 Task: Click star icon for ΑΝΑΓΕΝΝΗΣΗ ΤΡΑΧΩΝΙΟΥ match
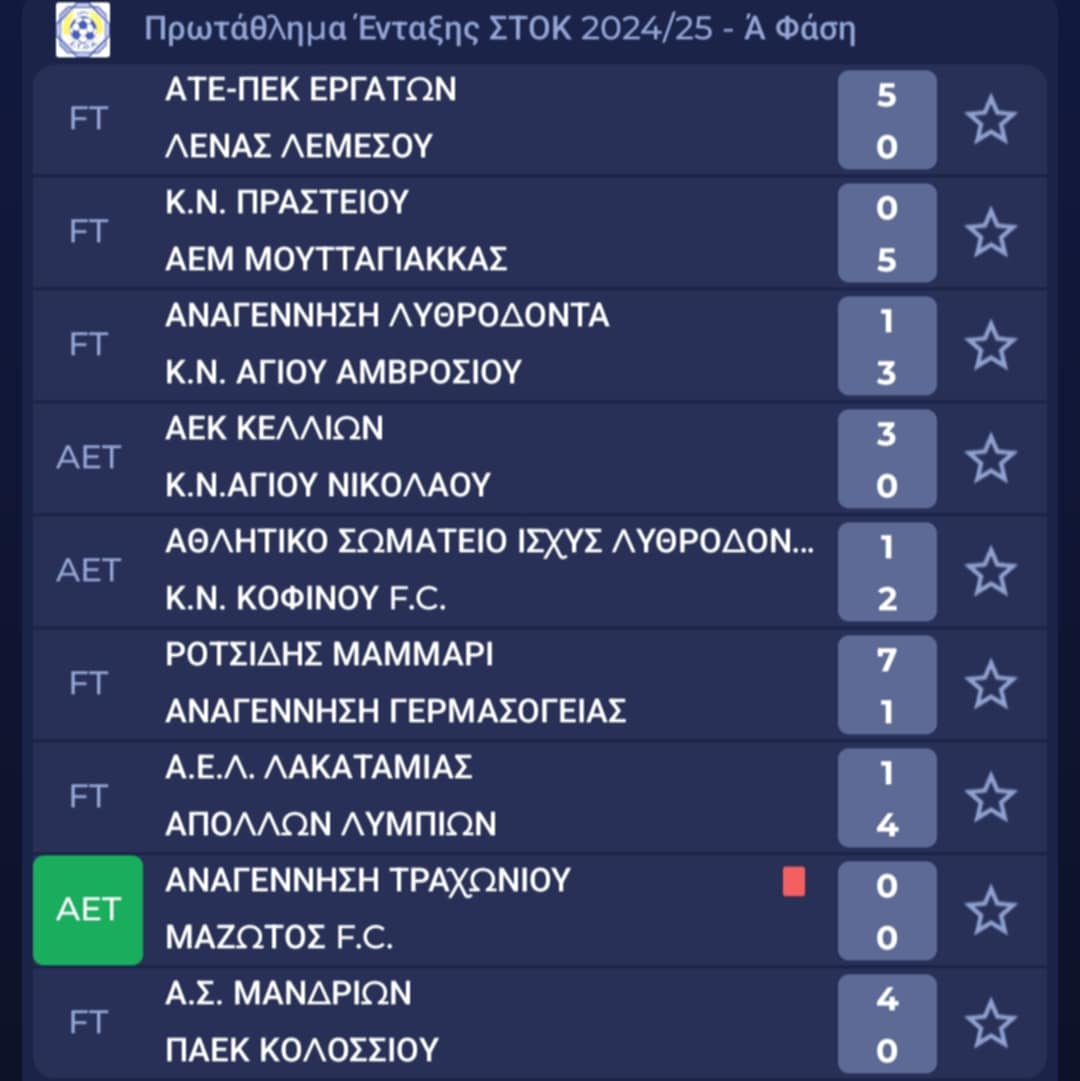[990, 911]
